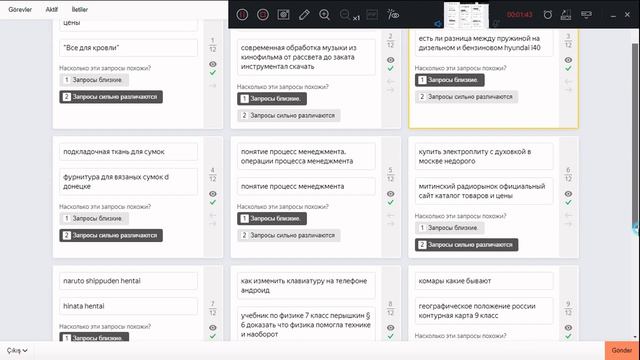Switch to the Aktif tab
This screenshot has height=360, width=640.
[x=51, y=9]
